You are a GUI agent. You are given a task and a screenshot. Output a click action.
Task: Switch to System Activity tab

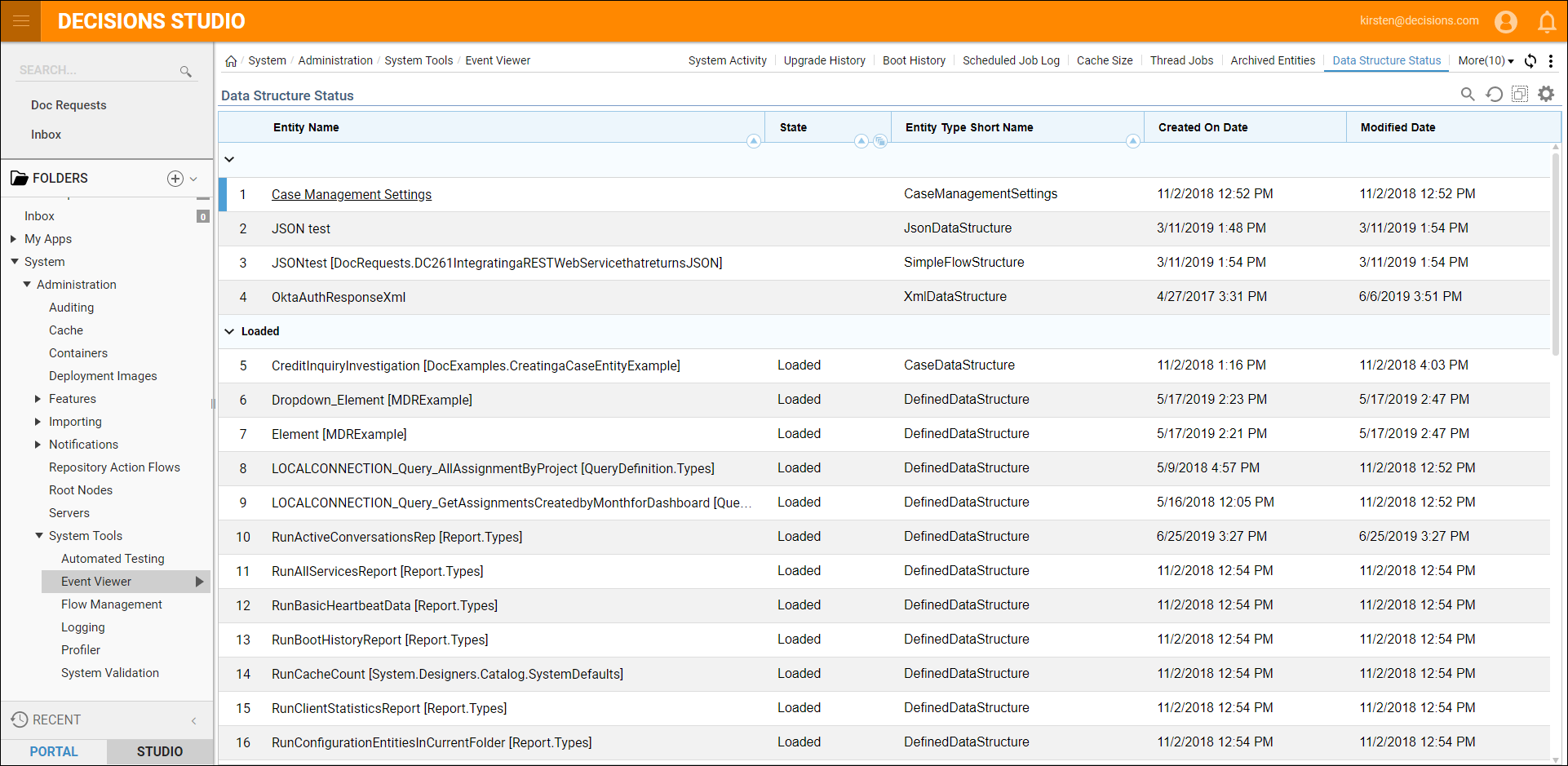tap(727, 61)
